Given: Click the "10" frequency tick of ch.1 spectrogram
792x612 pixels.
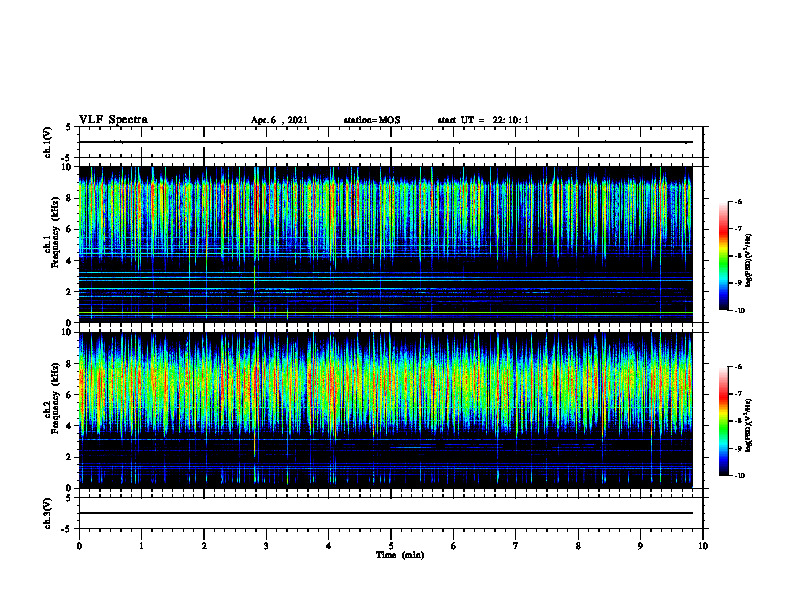Looking at the screenshot, I should (x=68, y=167).
